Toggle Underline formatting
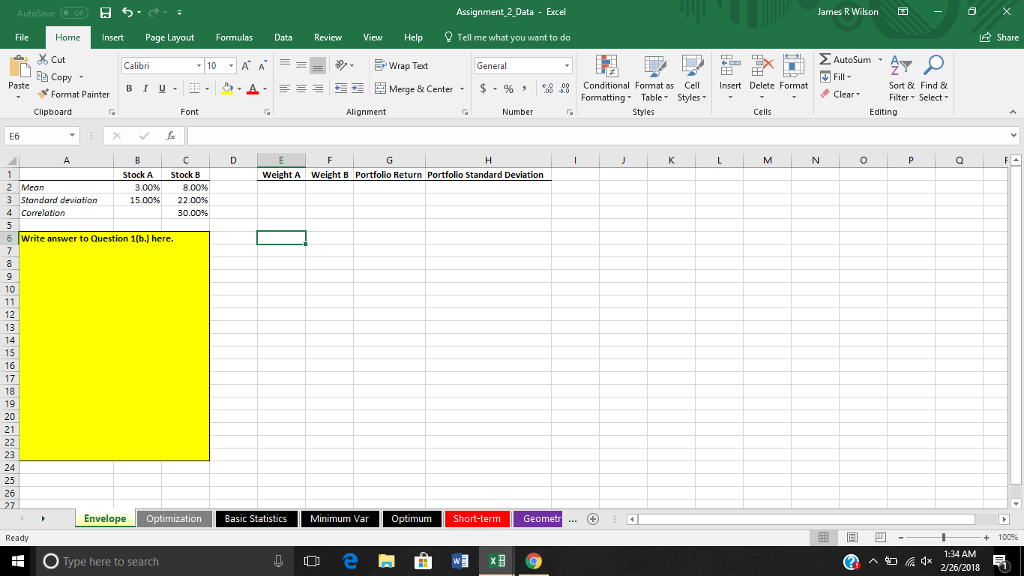 [x=162, y=89]
